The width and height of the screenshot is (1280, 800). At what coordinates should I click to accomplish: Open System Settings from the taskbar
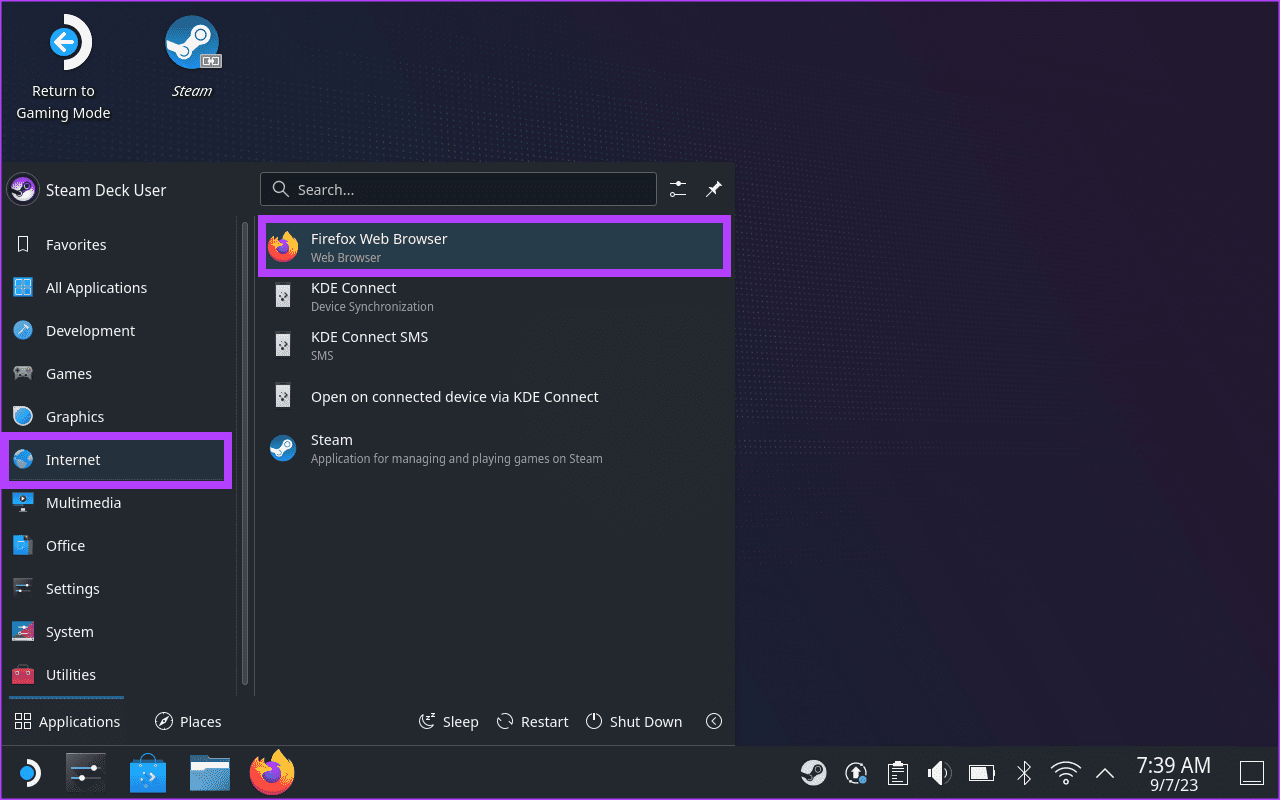[x=85, y=772]
